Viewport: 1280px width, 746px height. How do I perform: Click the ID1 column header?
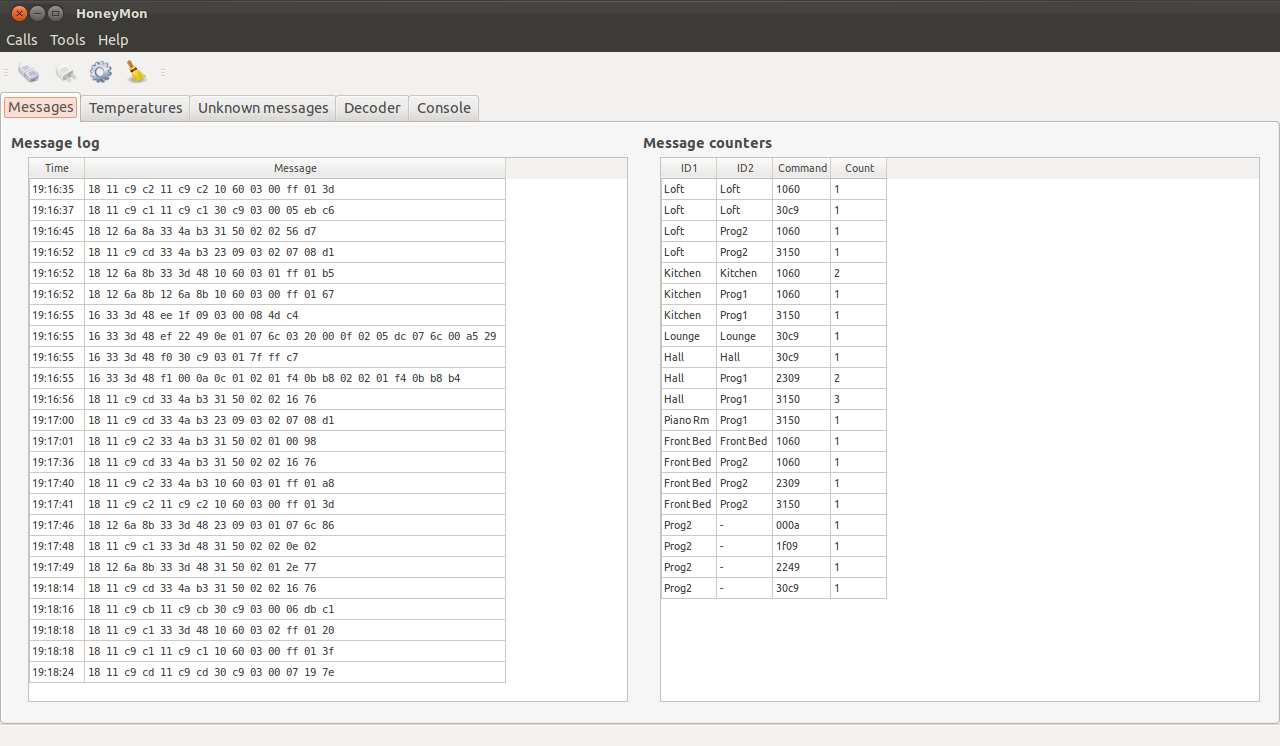click(x=689, y=168)
